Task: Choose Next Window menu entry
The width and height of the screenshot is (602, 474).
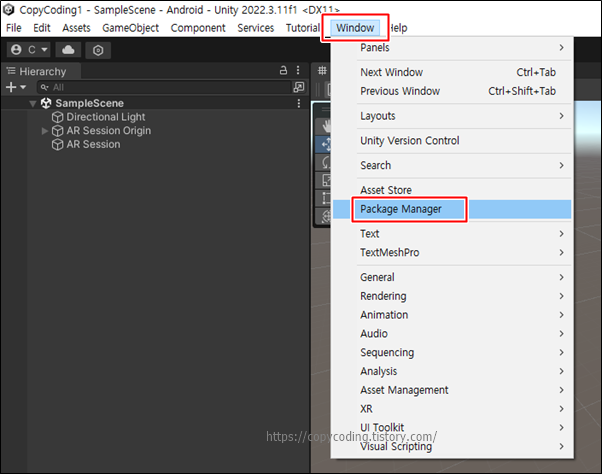Action: tap(452, 72)
